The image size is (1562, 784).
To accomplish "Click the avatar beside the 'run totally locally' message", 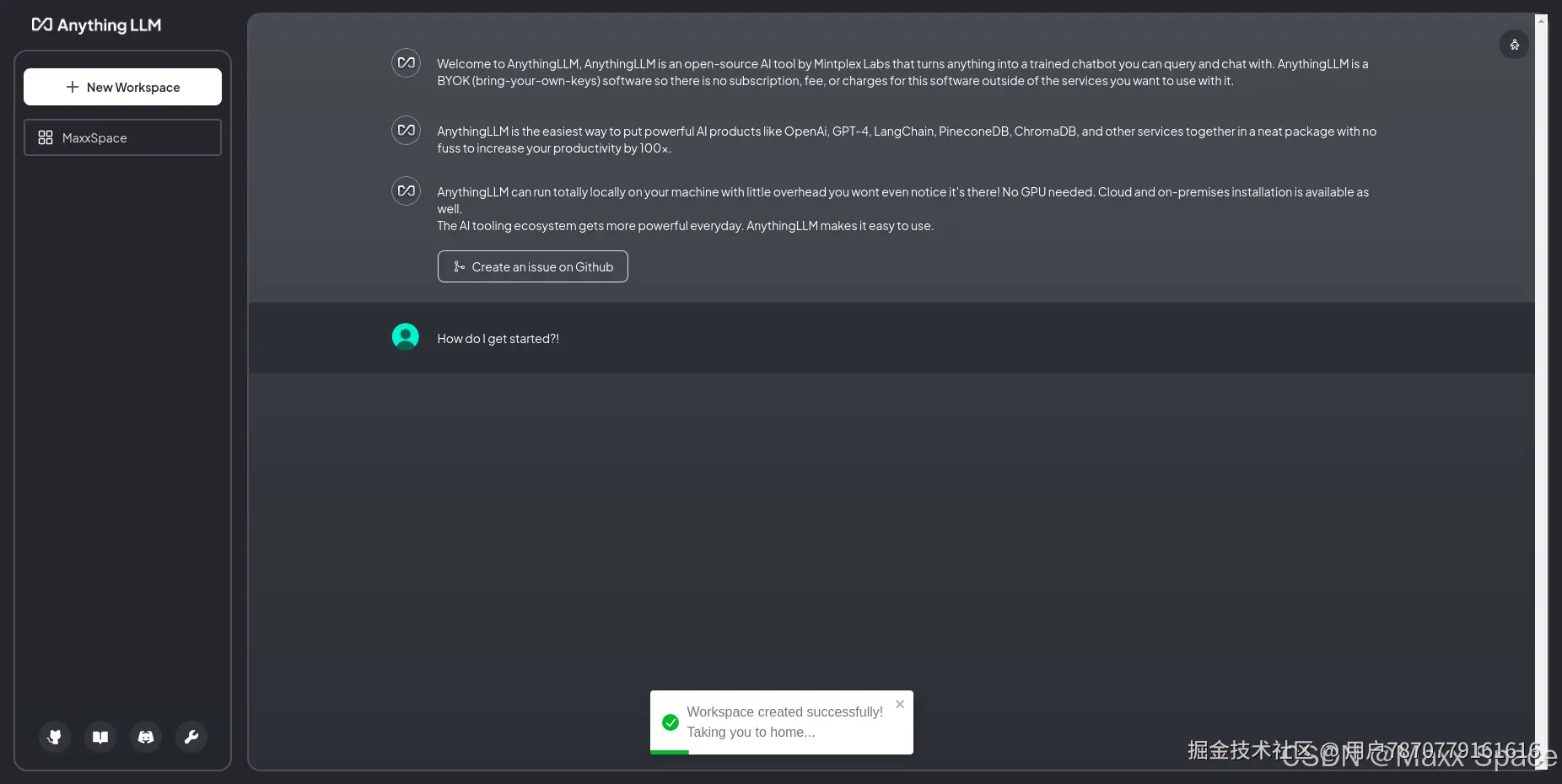I will pos(406,191).
